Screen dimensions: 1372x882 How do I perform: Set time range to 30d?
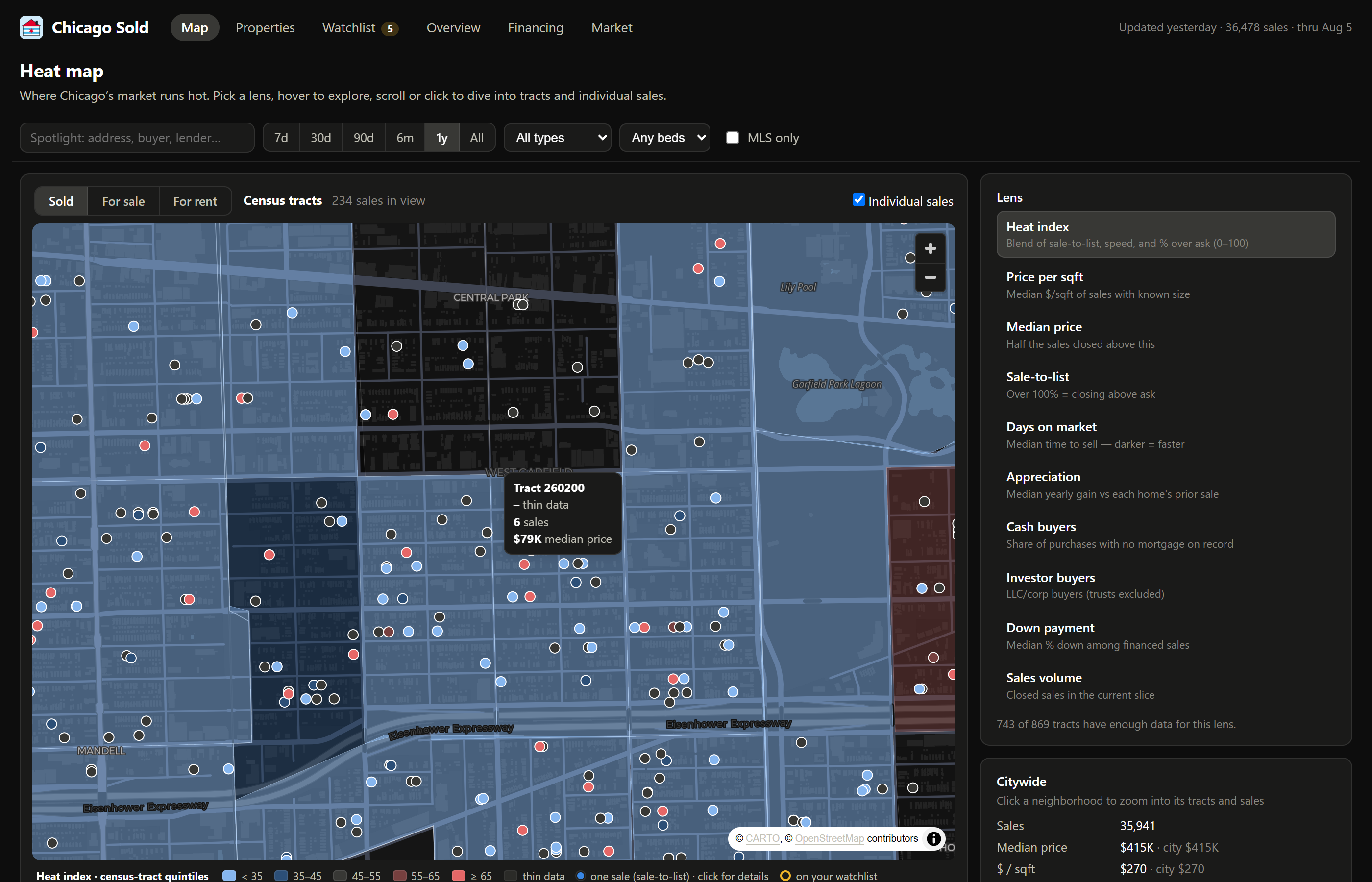tap(320, 138)
